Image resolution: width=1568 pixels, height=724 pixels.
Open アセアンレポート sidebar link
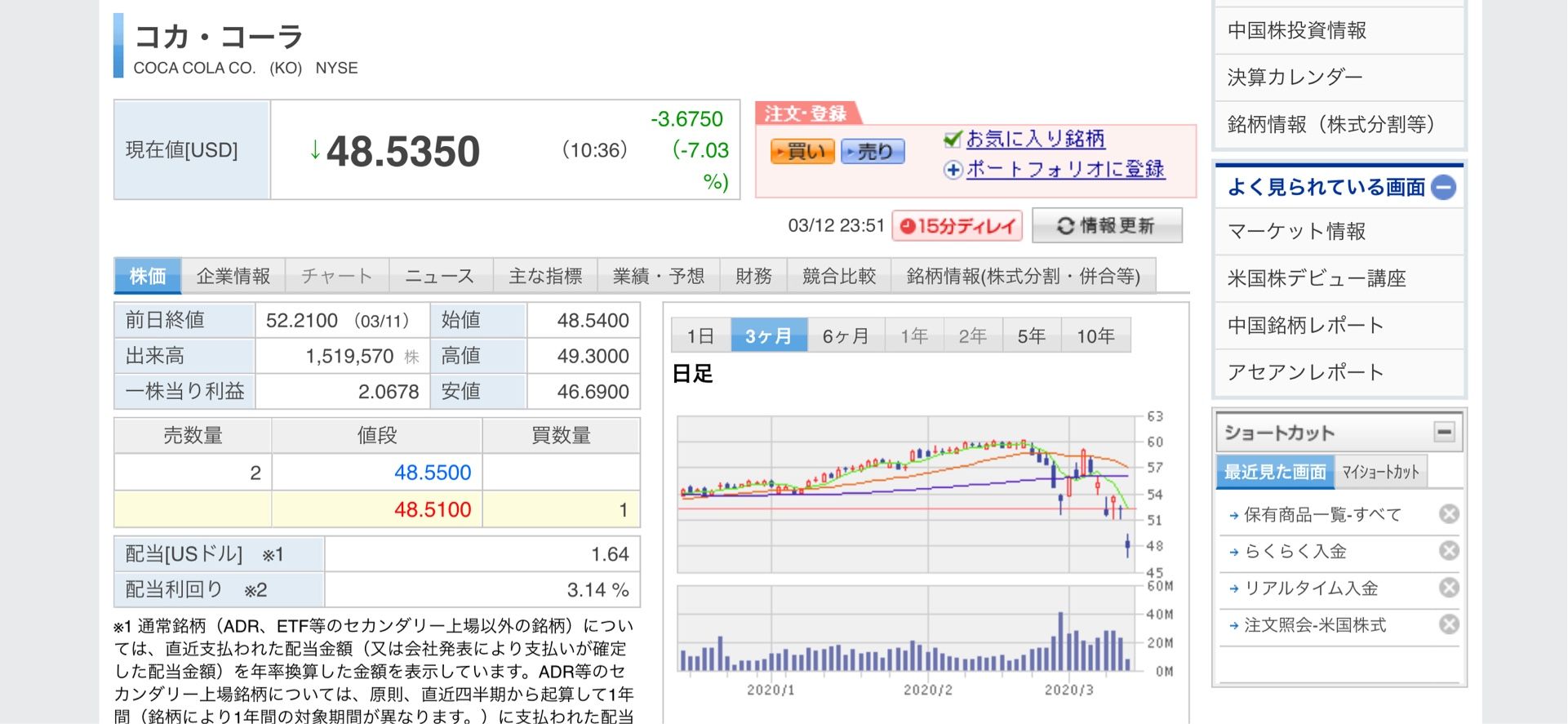(1306, 372)
